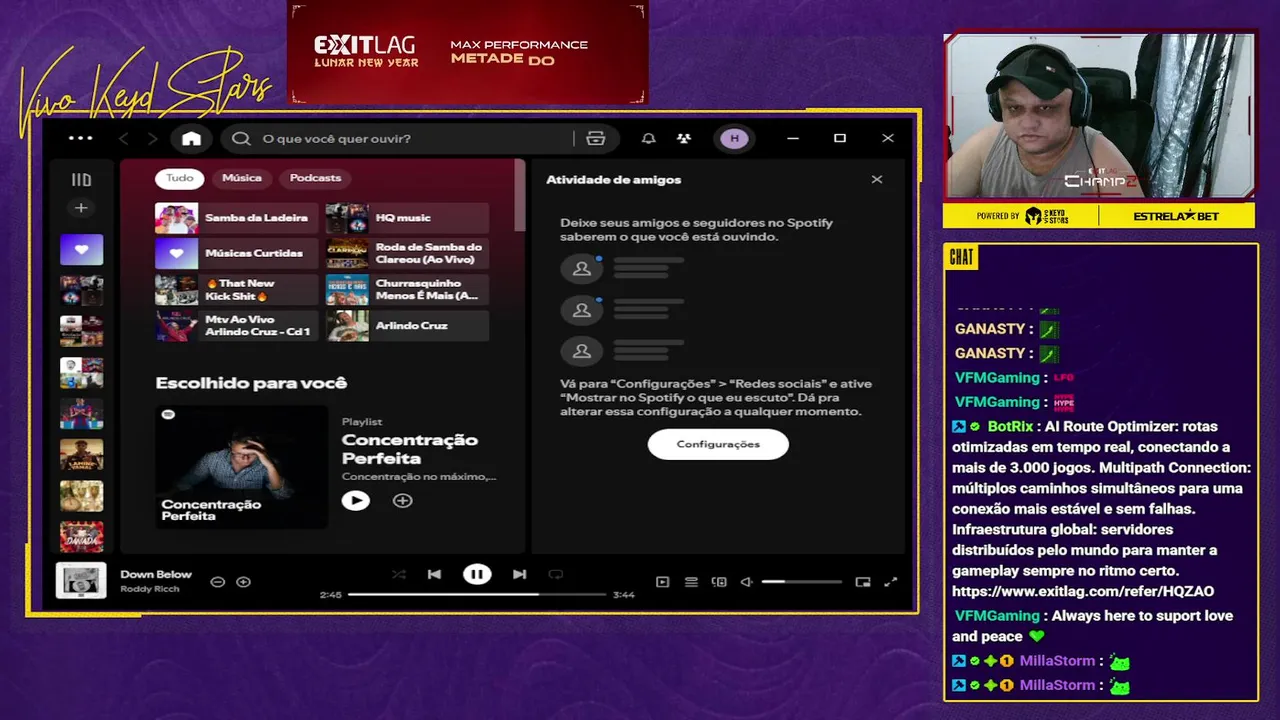
Task: Select the 'Tudo' filter chip
Action: click(x=180, y=178)
